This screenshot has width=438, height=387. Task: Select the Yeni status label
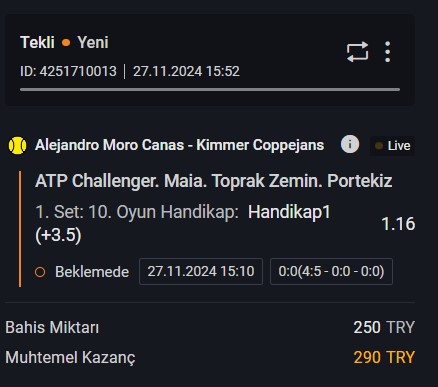93,42
